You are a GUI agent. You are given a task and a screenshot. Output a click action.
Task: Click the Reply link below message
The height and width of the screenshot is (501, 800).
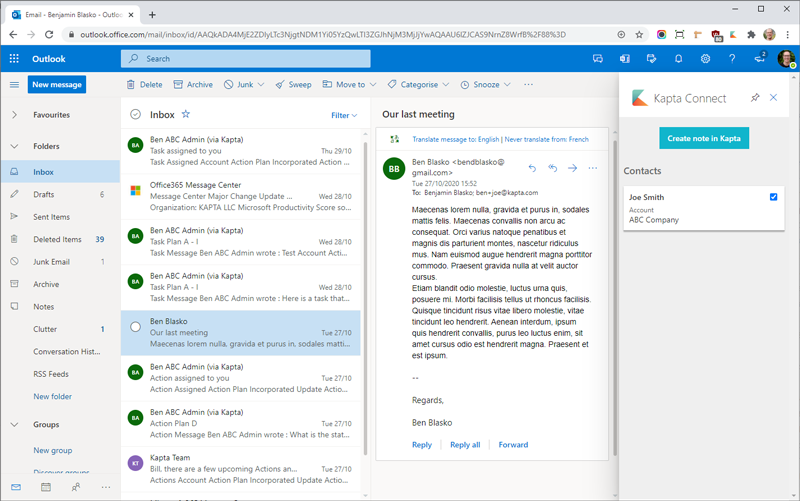[x=421, y=445]
